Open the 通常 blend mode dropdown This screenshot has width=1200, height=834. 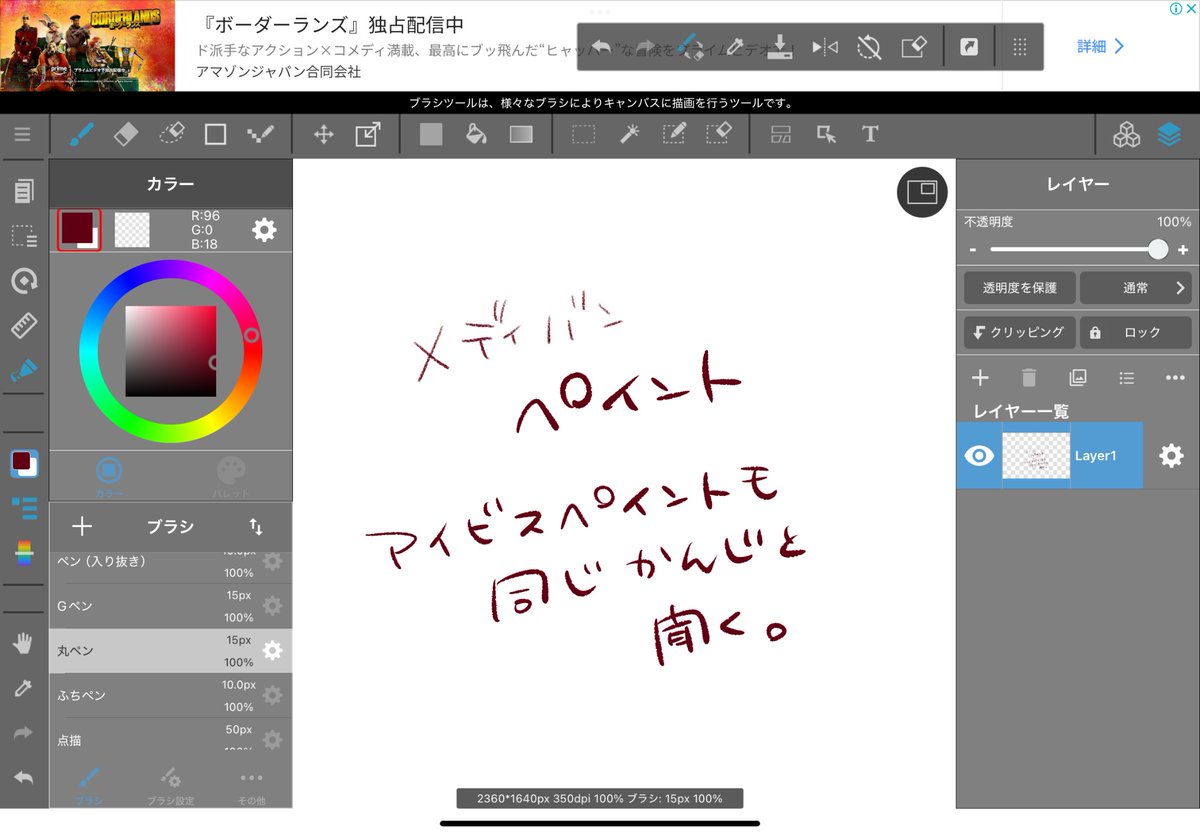[1135, 288]
